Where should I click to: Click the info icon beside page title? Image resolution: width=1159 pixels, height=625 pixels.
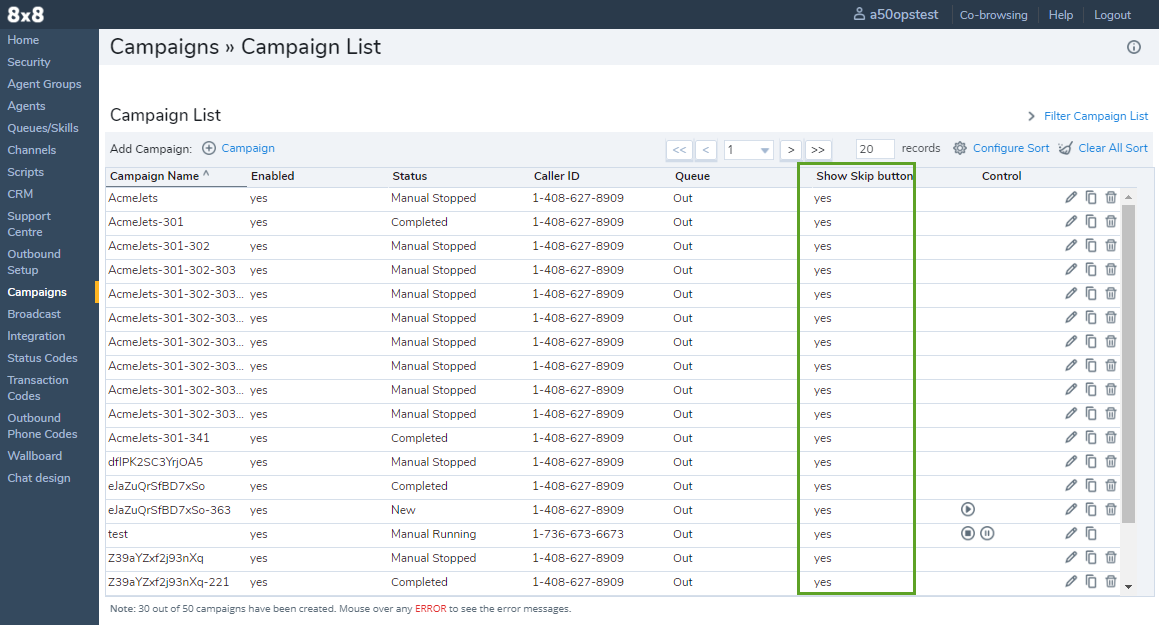tap(1133, 47)
